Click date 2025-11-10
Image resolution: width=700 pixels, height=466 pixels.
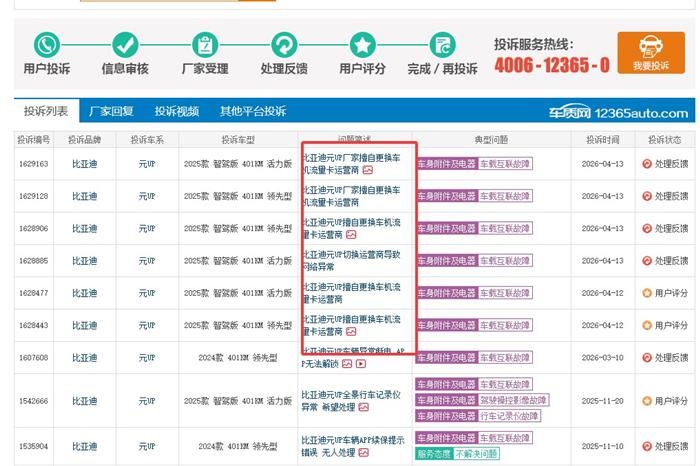click(602, 446)
